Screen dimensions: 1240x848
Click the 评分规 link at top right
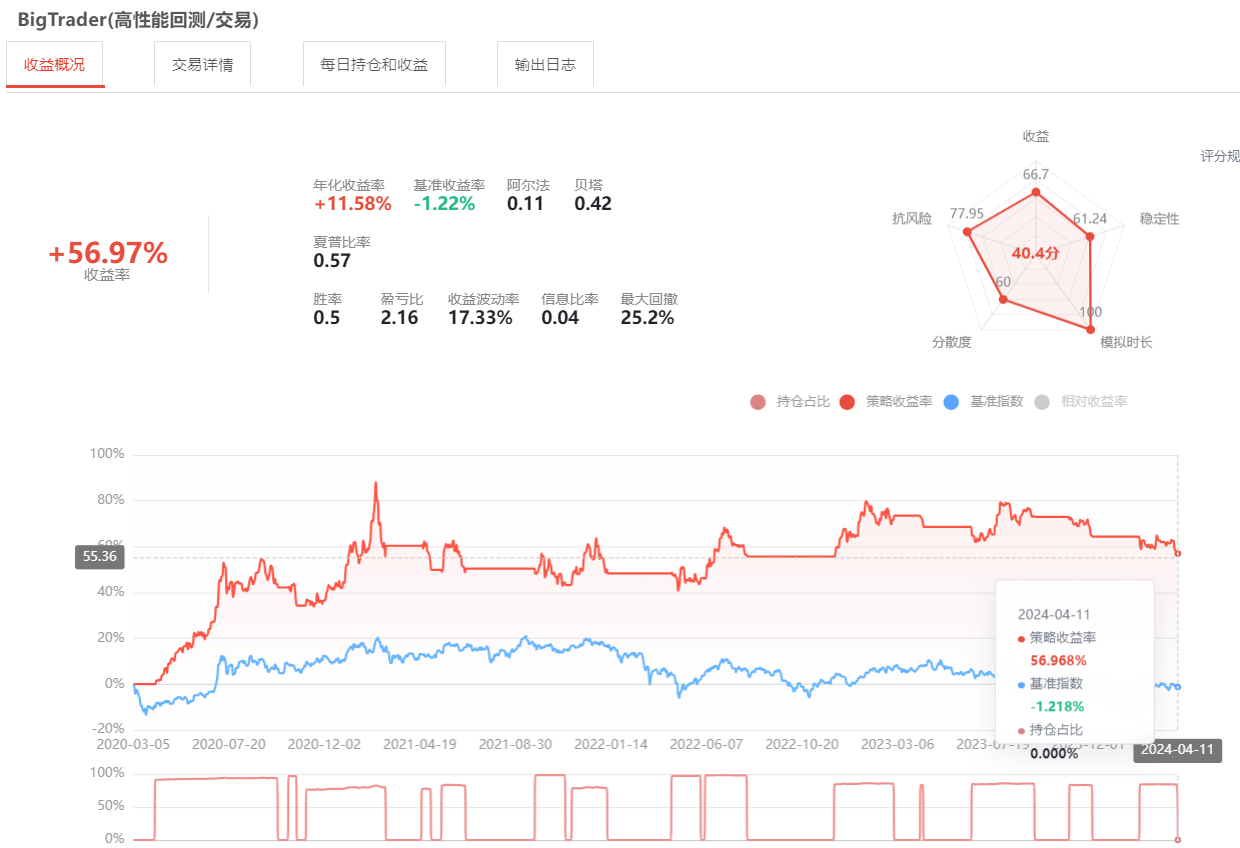tap(1220, 156)
